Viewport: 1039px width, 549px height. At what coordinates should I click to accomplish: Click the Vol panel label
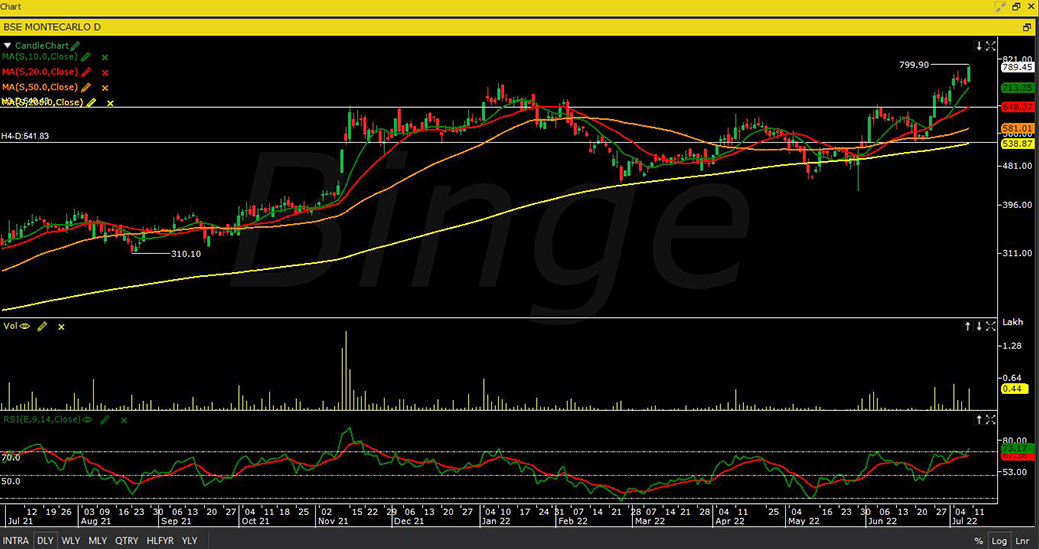click(x=11, y=326)
